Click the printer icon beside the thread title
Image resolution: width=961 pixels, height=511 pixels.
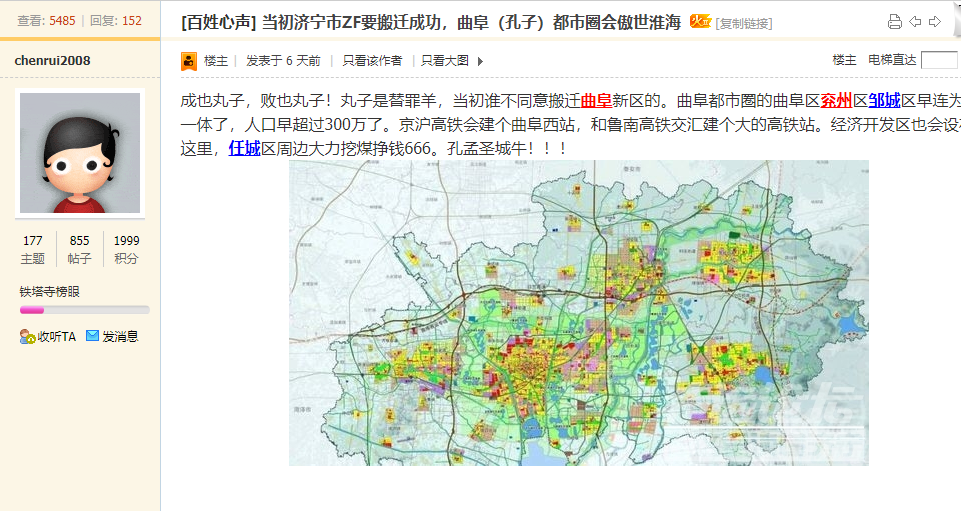click(x=894, y=22)
